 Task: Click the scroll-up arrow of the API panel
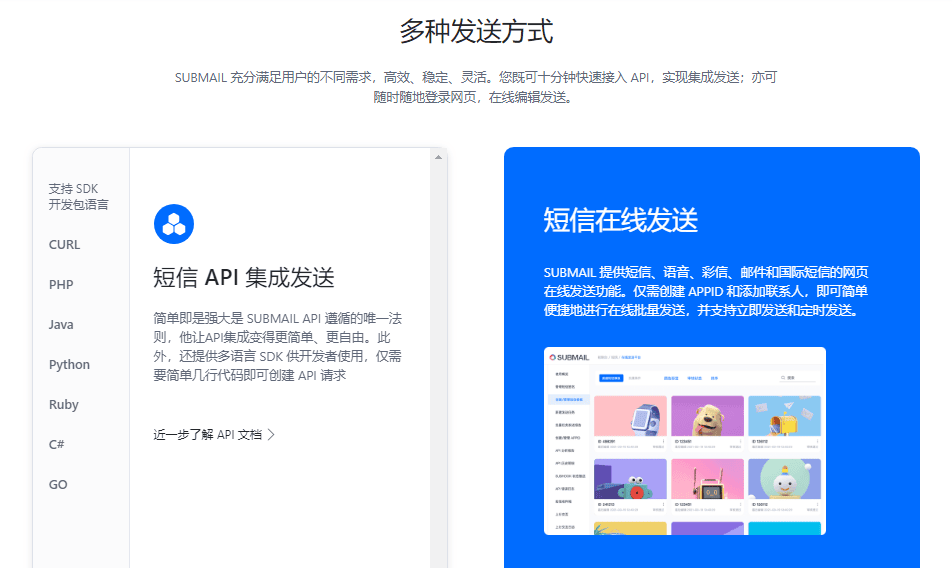[x=438, y=157]
